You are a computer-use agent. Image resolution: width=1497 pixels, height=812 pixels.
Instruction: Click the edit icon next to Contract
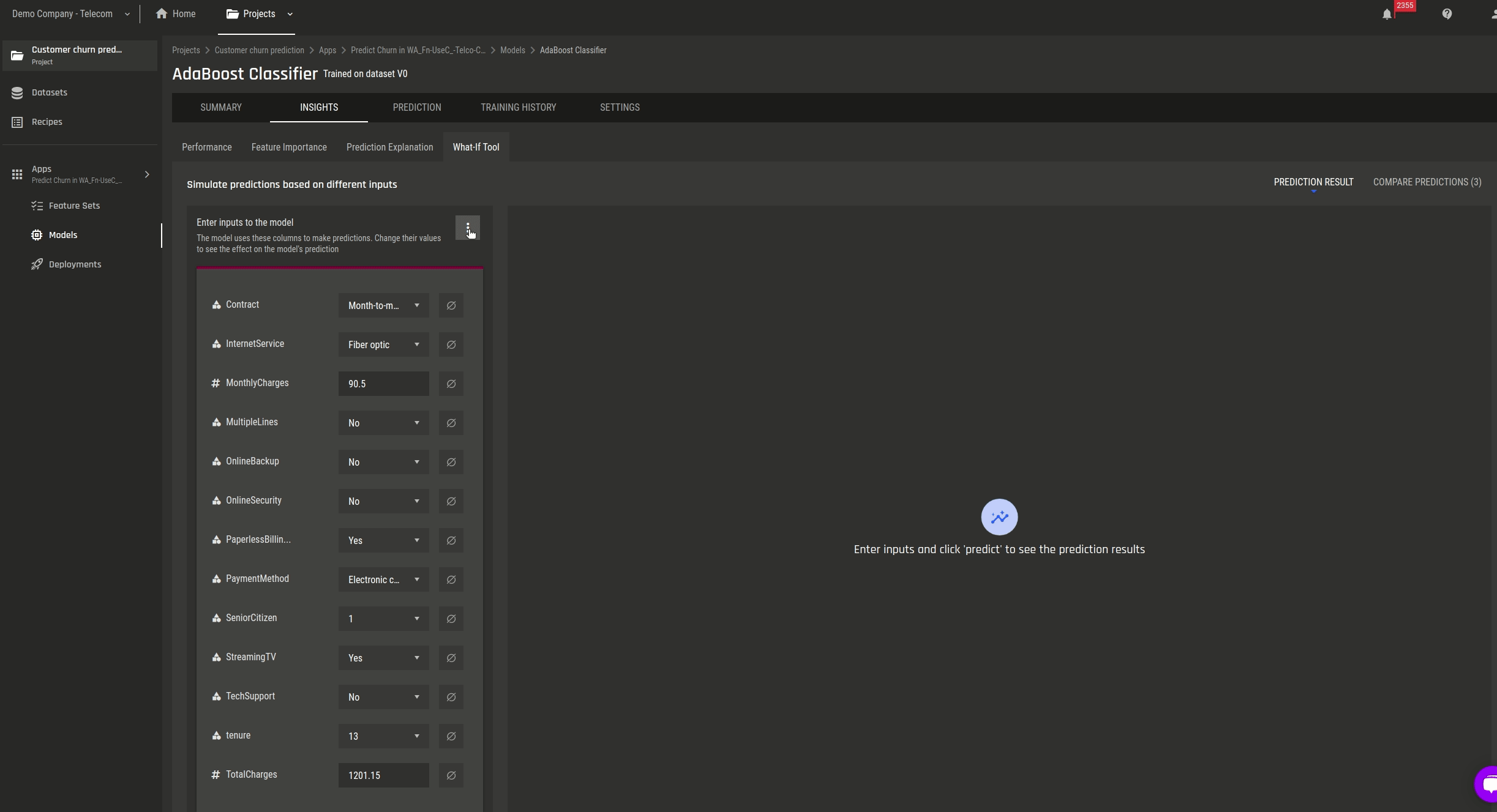(451, 305)
